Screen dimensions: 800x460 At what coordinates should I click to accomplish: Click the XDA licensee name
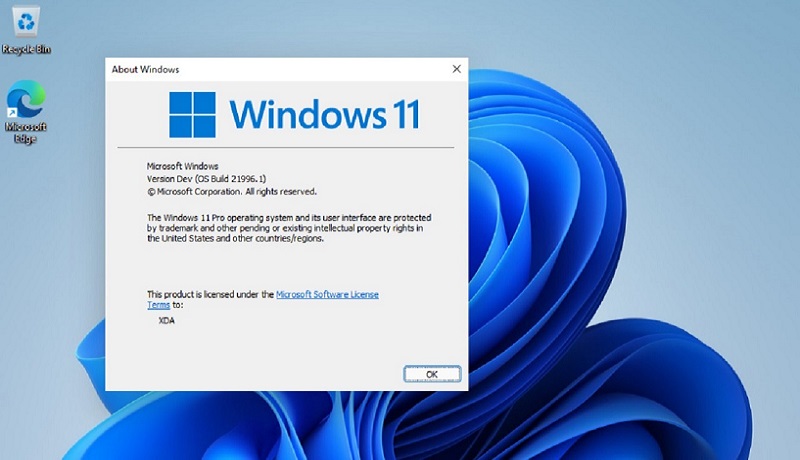(x=167, y=320)
